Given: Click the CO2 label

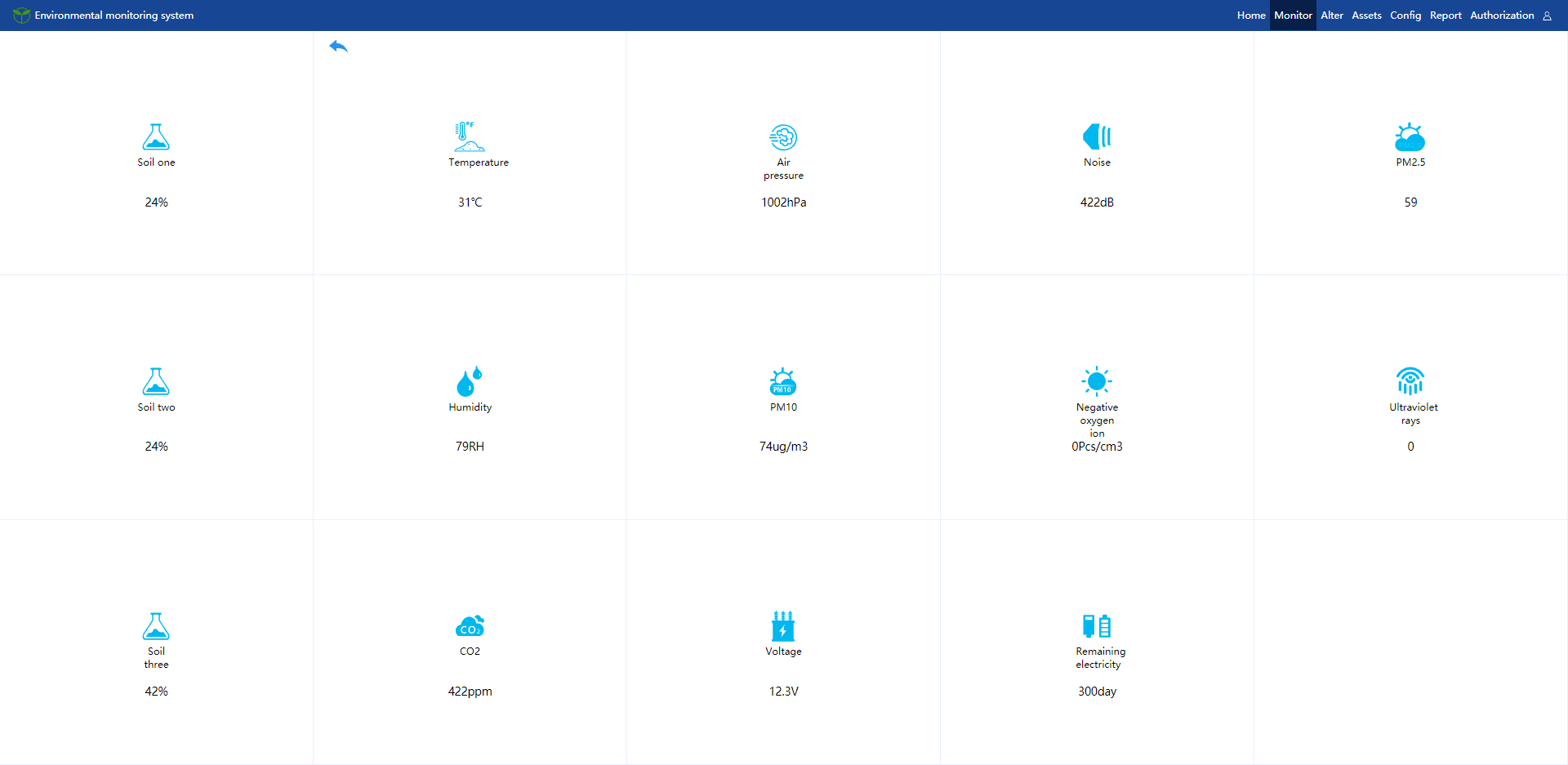Looking at the screenshot, I should click(470, 652).
